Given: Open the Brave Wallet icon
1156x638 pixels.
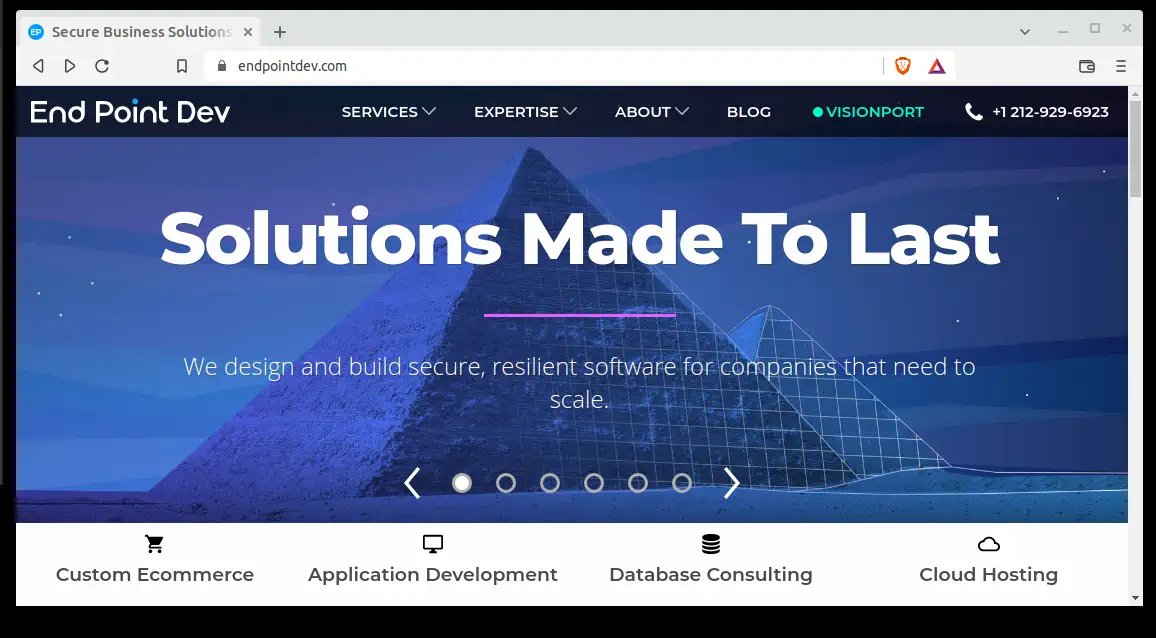Looking at the screenshot, I should [x=1087, y=66].
